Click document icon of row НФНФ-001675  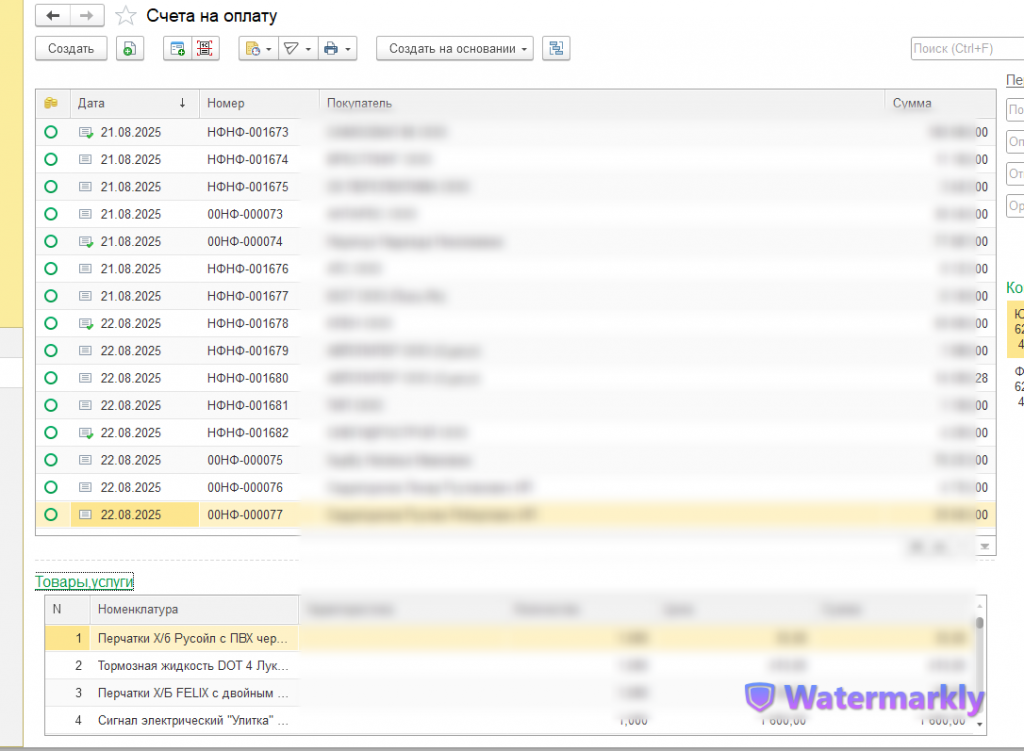(85, 187)
